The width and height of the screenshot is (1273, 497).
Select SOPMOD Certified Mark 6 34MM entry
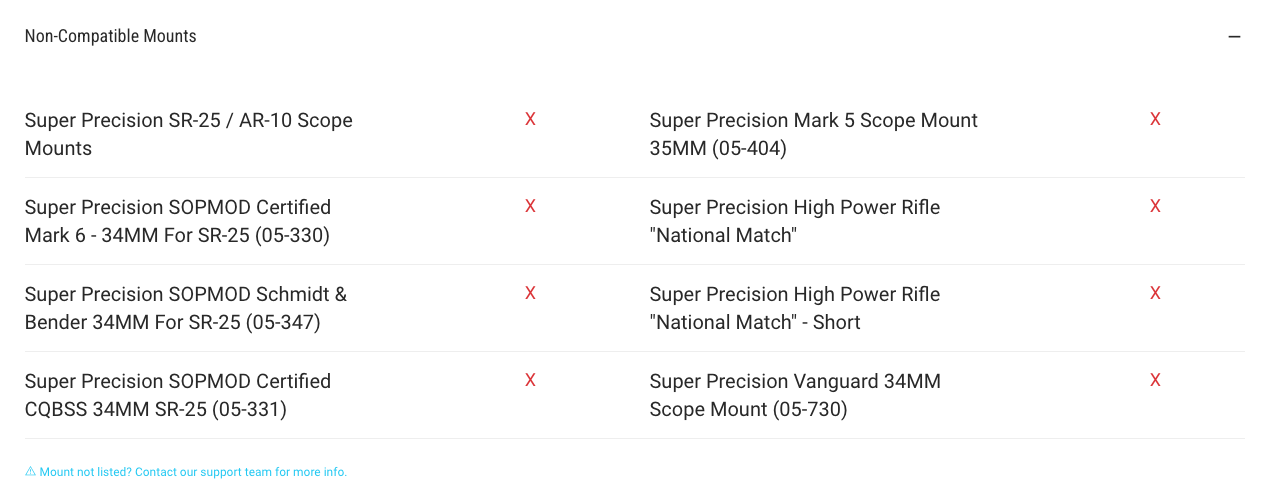pos(178,221)
